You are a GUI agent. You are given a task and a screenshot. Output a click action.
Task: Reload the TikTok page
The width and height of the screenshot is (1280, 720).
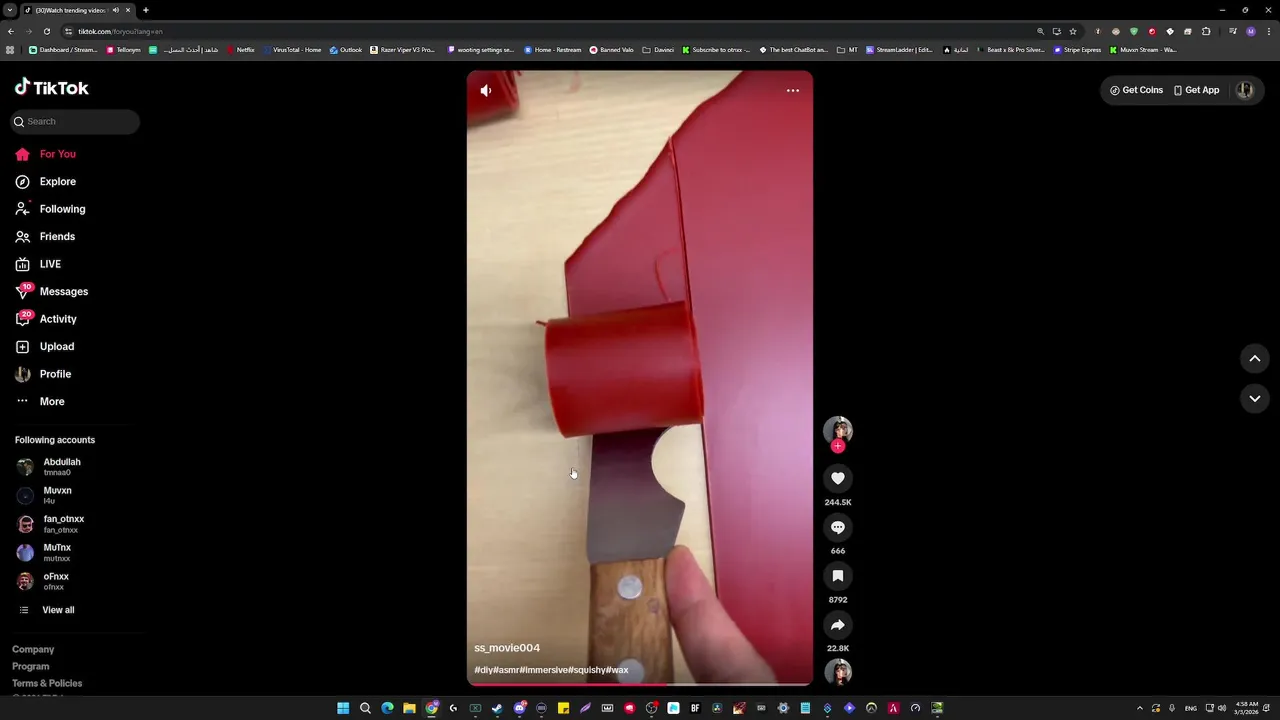coord(46,31)
